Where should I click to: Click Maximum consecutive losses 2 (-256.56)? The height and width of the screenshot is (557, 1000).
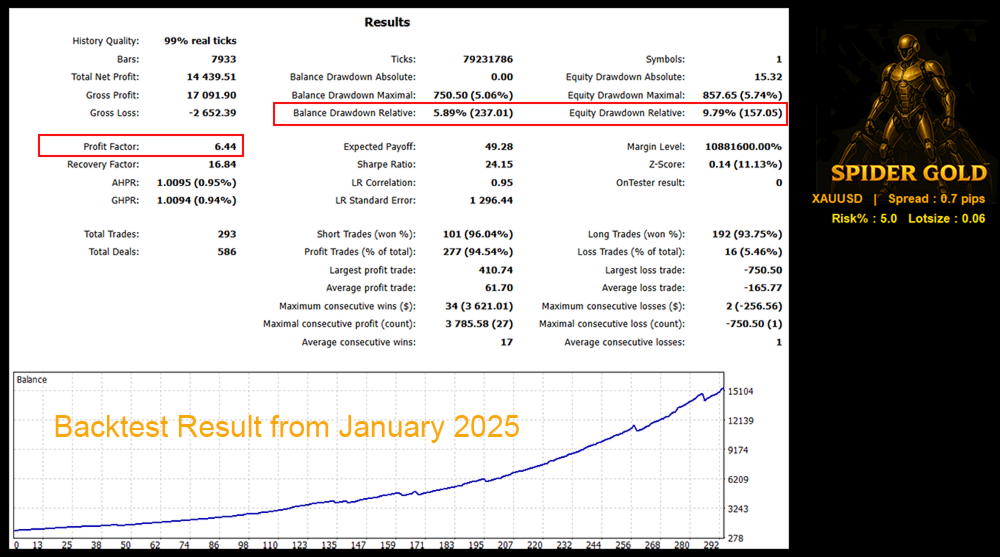[x=754, y=306]
